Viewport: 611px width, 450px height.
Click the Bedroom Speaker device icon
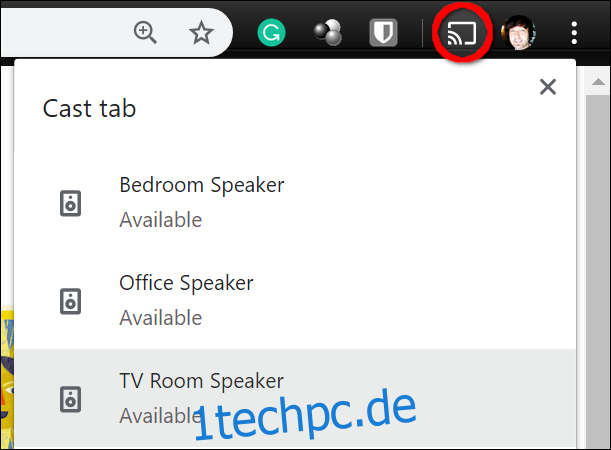tap(71, 203)
